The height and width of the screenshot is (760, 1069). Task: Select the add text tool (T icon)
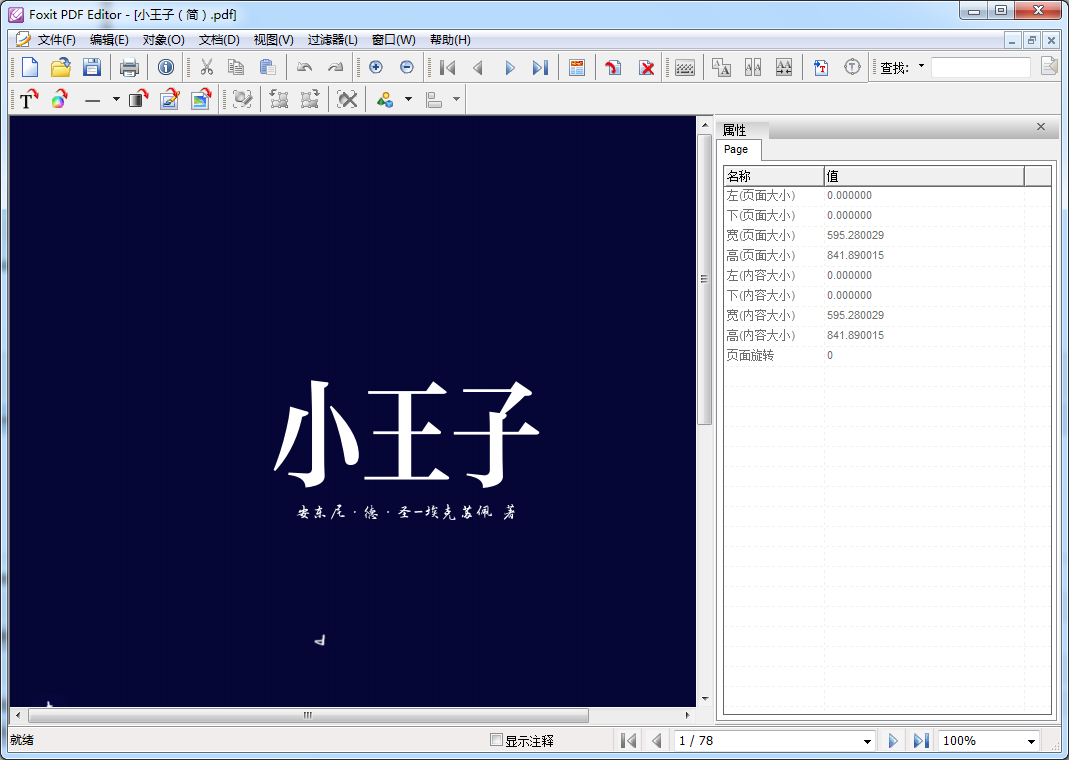click(x=28, y=100)
